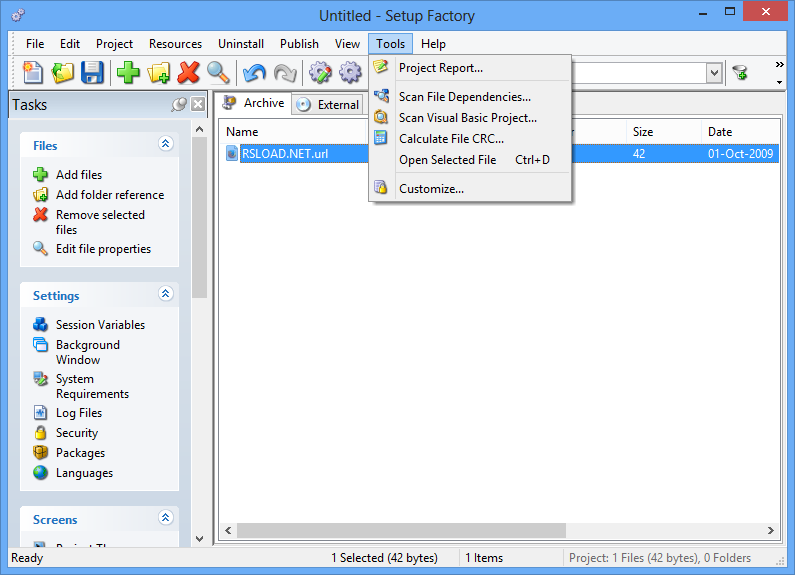The width and height of the screenshot is (795, 575).
Task: Click the file list horizontal scroll right arrow
Action: [771, 530]
